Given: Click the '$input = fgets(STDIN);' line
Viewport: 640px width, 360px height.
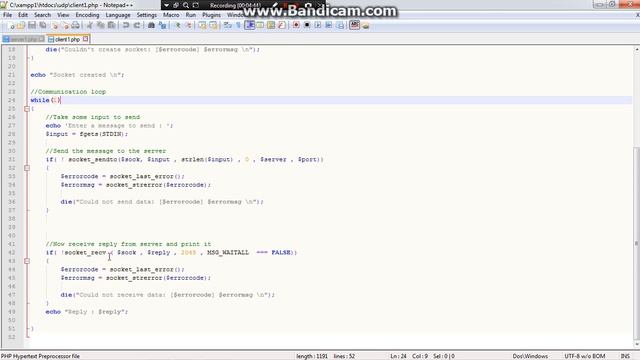Looking at the screenshot, I should 87,134.
